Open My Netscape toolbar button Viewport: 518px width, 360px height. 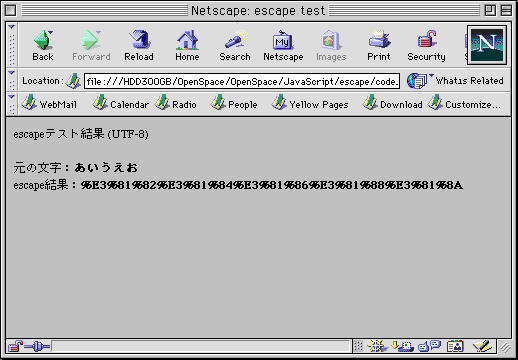(283, 46)
